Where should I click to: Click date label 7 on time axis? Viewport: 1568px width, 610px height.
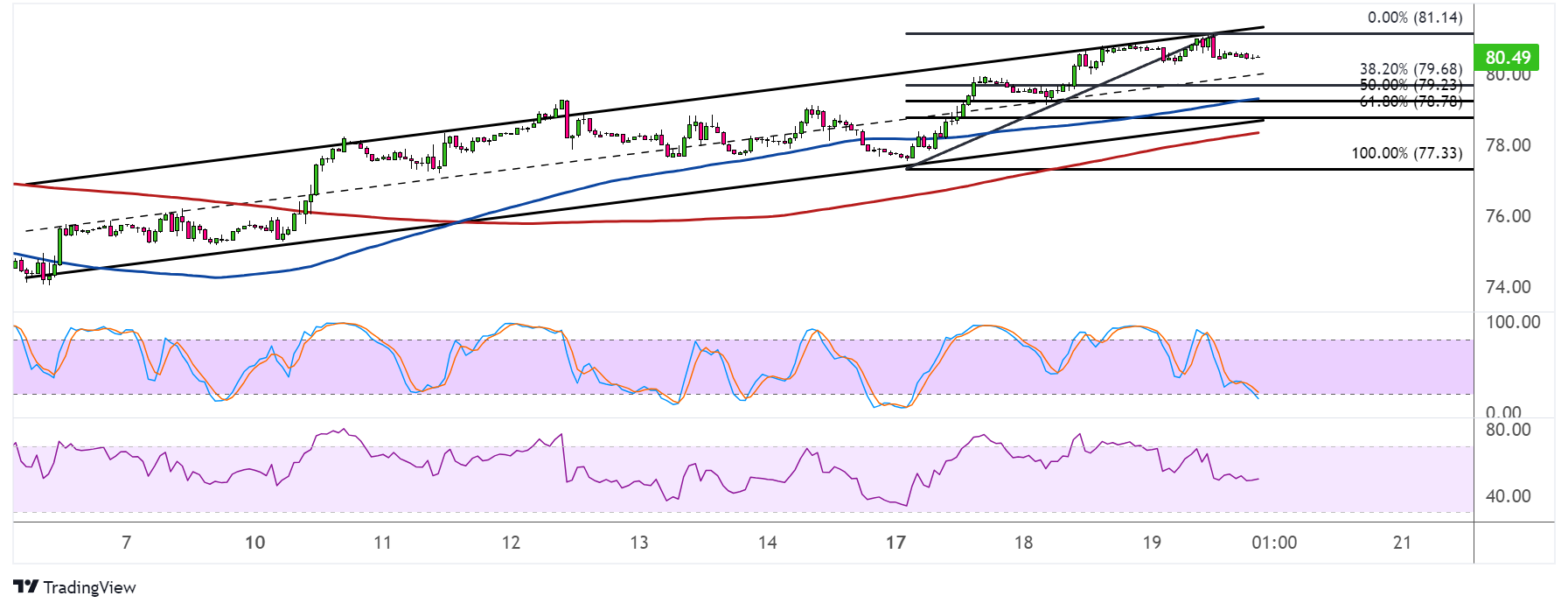[127, 543]
